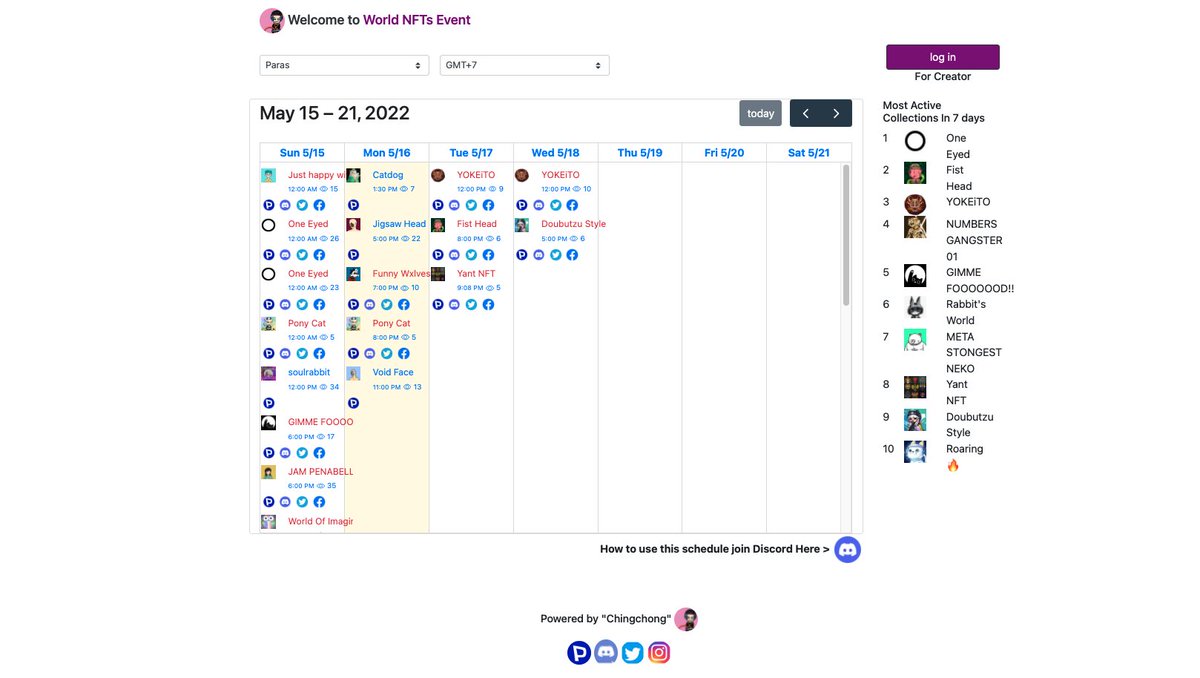Go to next week with right arrow

click(837, 113)
